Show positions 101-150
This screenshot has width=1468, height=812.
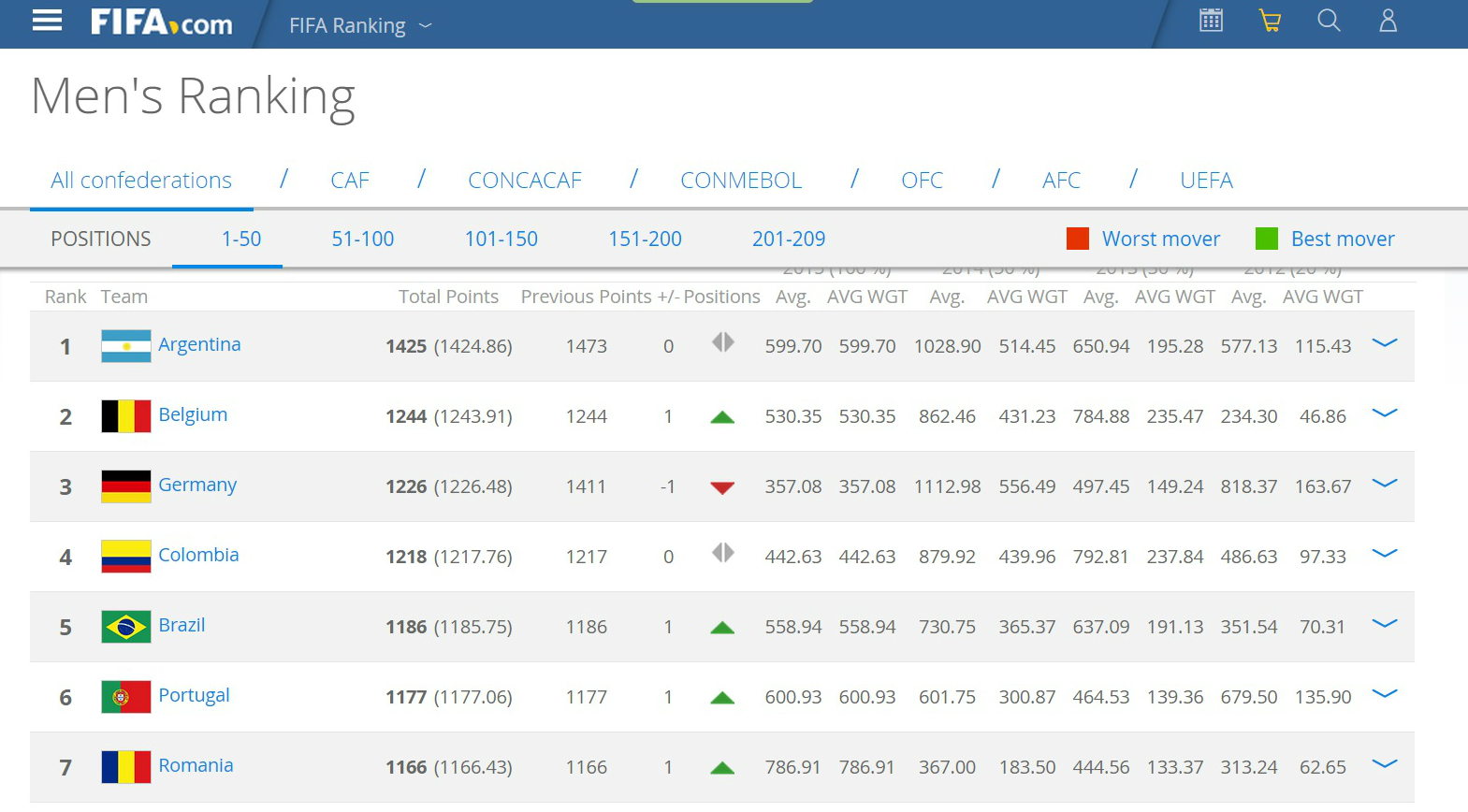501,239
